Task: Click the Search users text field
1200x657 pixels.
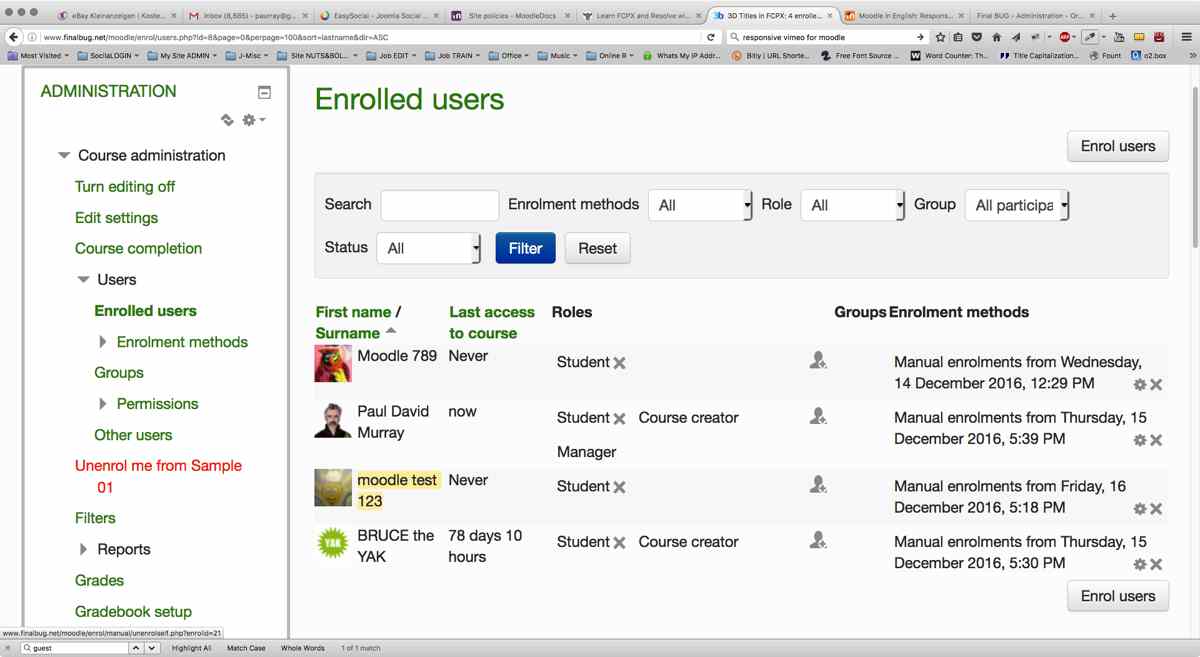Action: 439,205
